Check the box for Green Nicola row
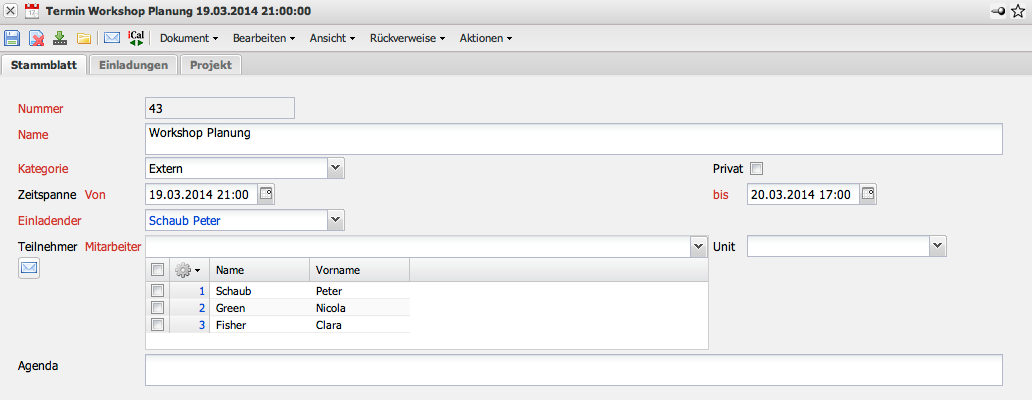 (157, 308)
